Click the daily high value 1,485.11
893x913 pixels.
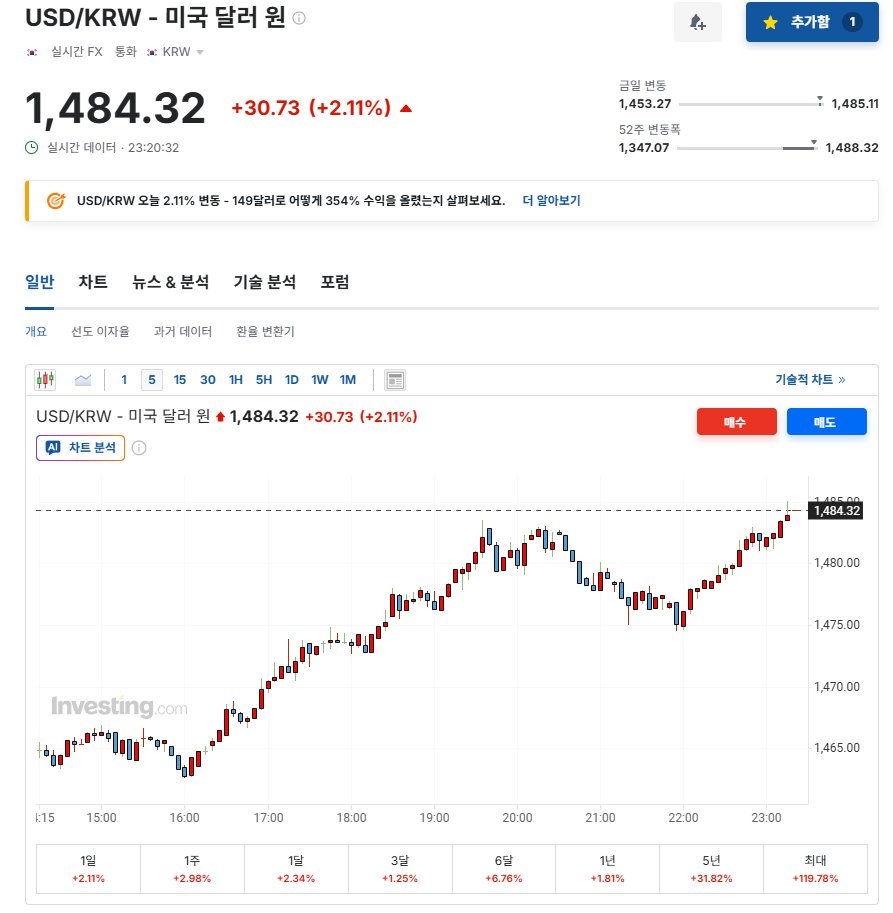[x=855, y=104]
